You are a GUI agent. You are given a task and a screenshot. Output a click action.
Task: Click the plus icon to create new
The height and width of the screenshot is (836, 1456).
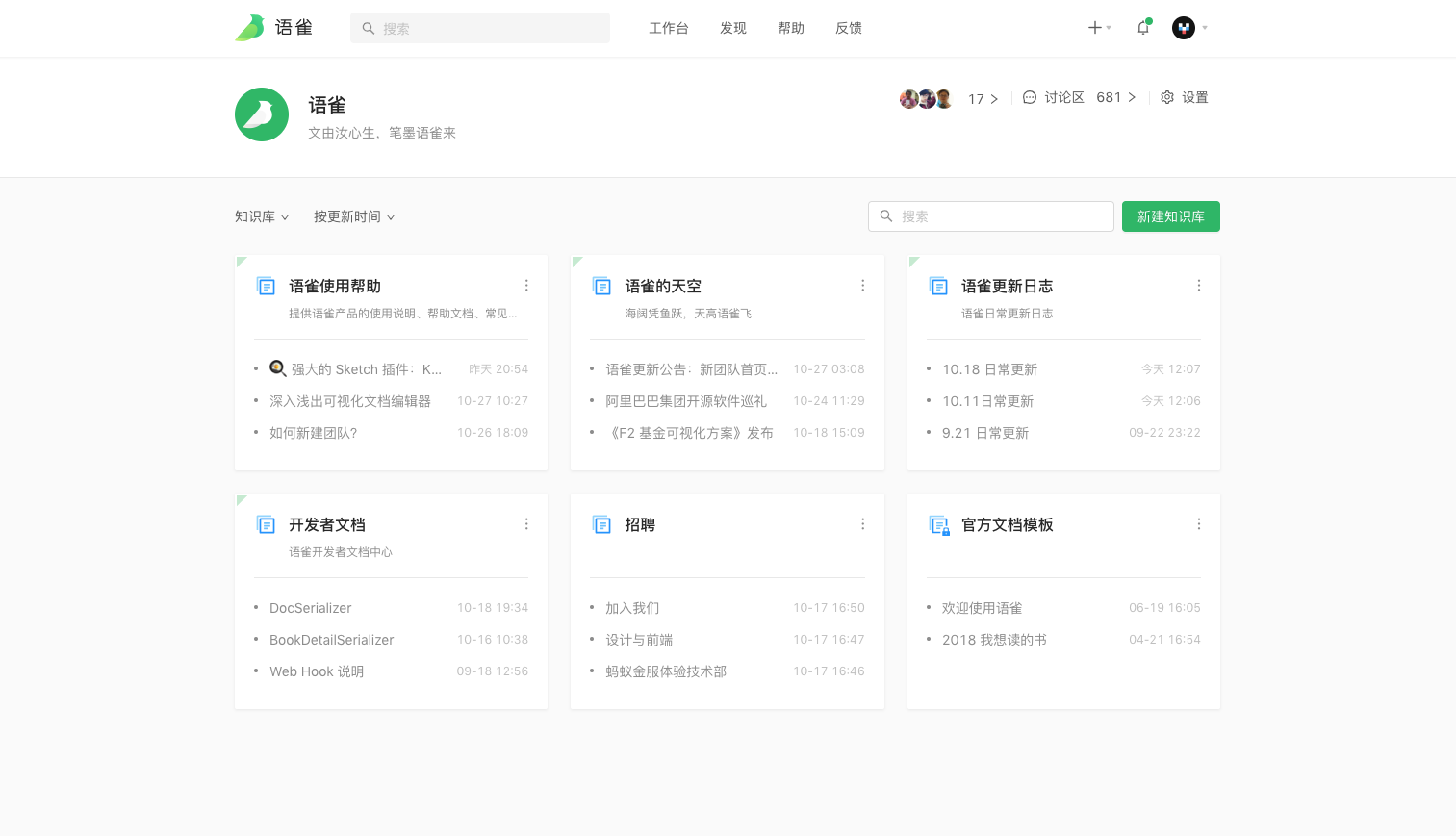(x=1095, y=28)
